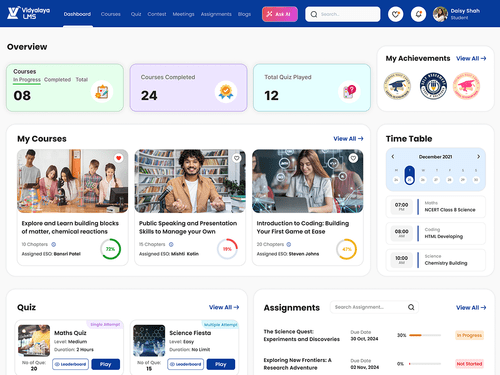Click the search magnifier in top bar

pos(314,14)
